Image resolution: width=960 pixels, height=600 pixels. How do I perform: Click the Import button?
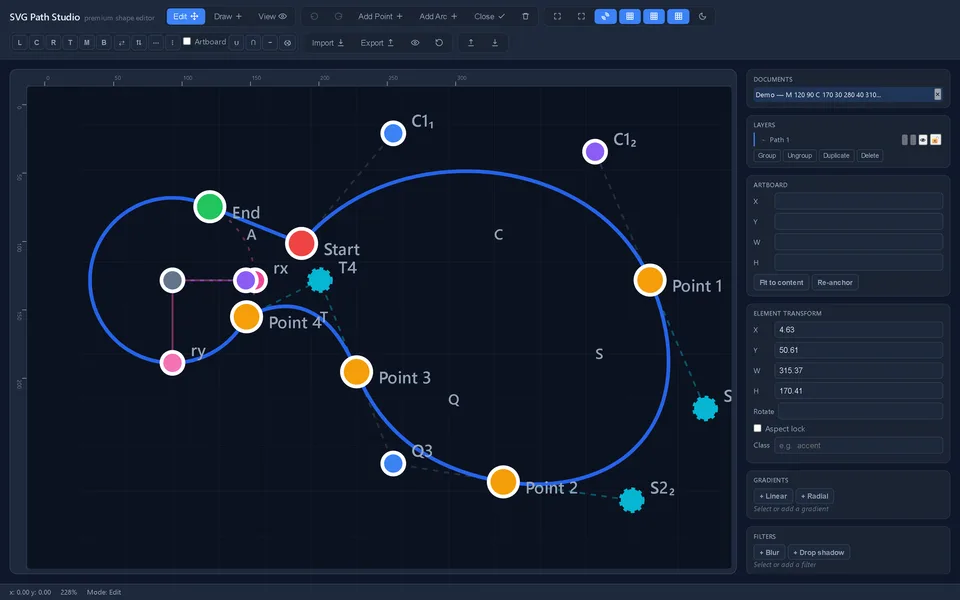tap(328, 42)
